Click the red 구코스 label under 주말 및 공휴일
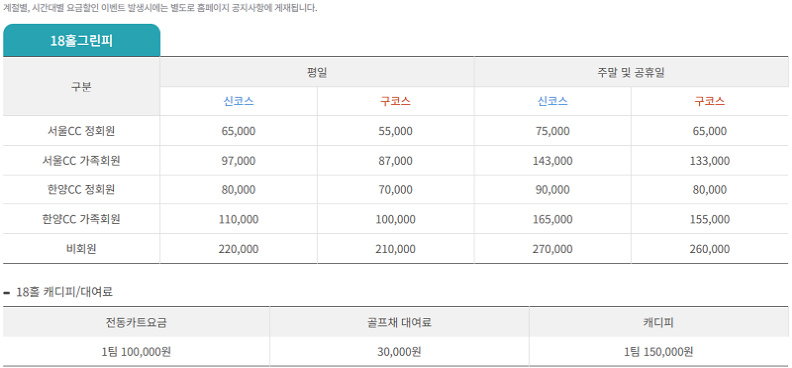This screenshot has width=792, height=368. point(710,101)
